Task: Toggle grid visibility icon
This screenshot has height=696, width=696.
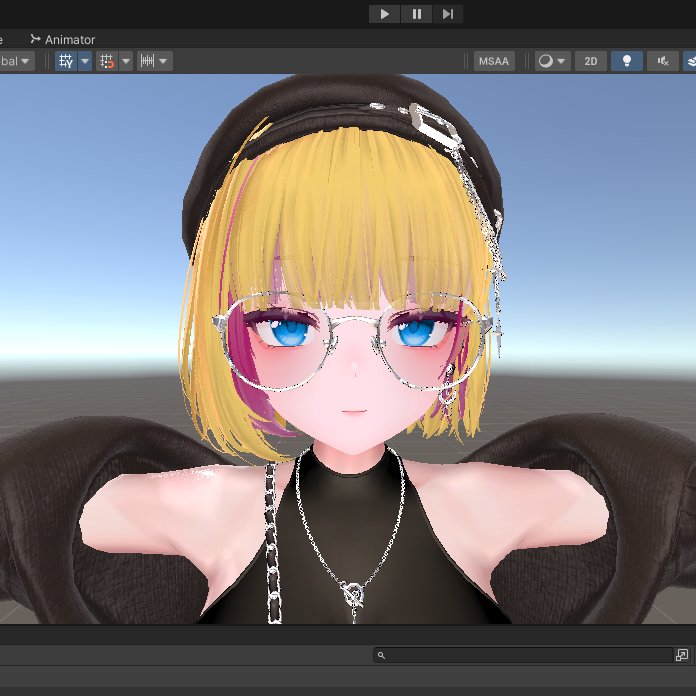Action: click(x=66, y=61)
